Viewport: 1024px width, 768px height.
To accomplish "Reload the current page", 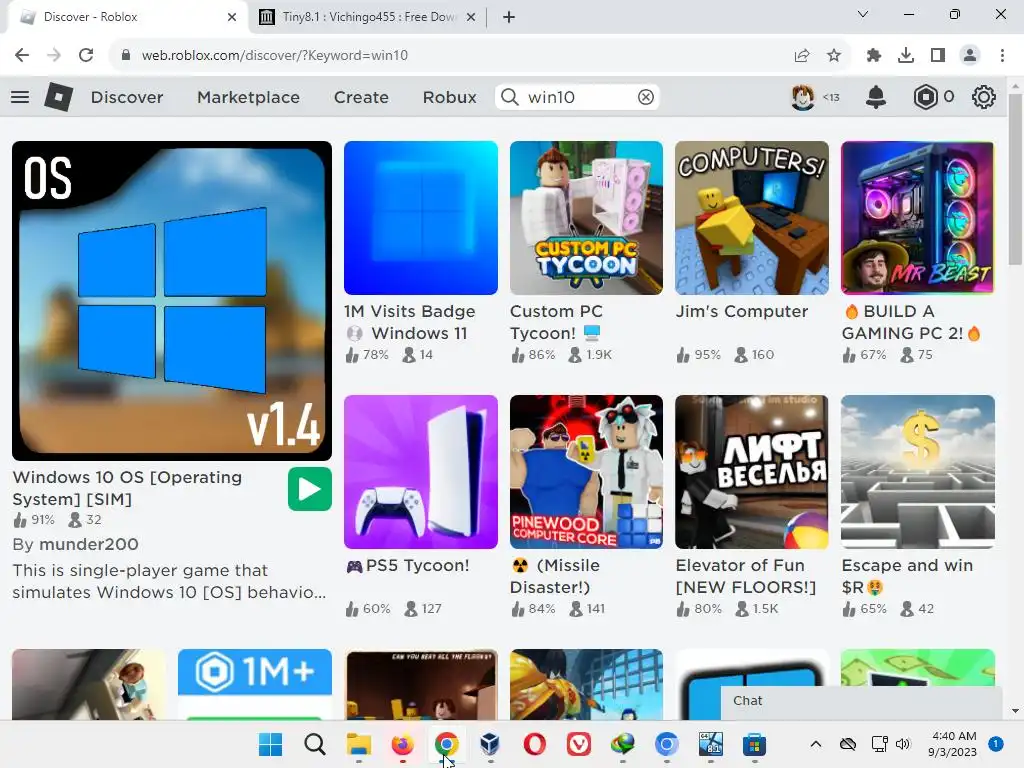I will click(86, 56).
